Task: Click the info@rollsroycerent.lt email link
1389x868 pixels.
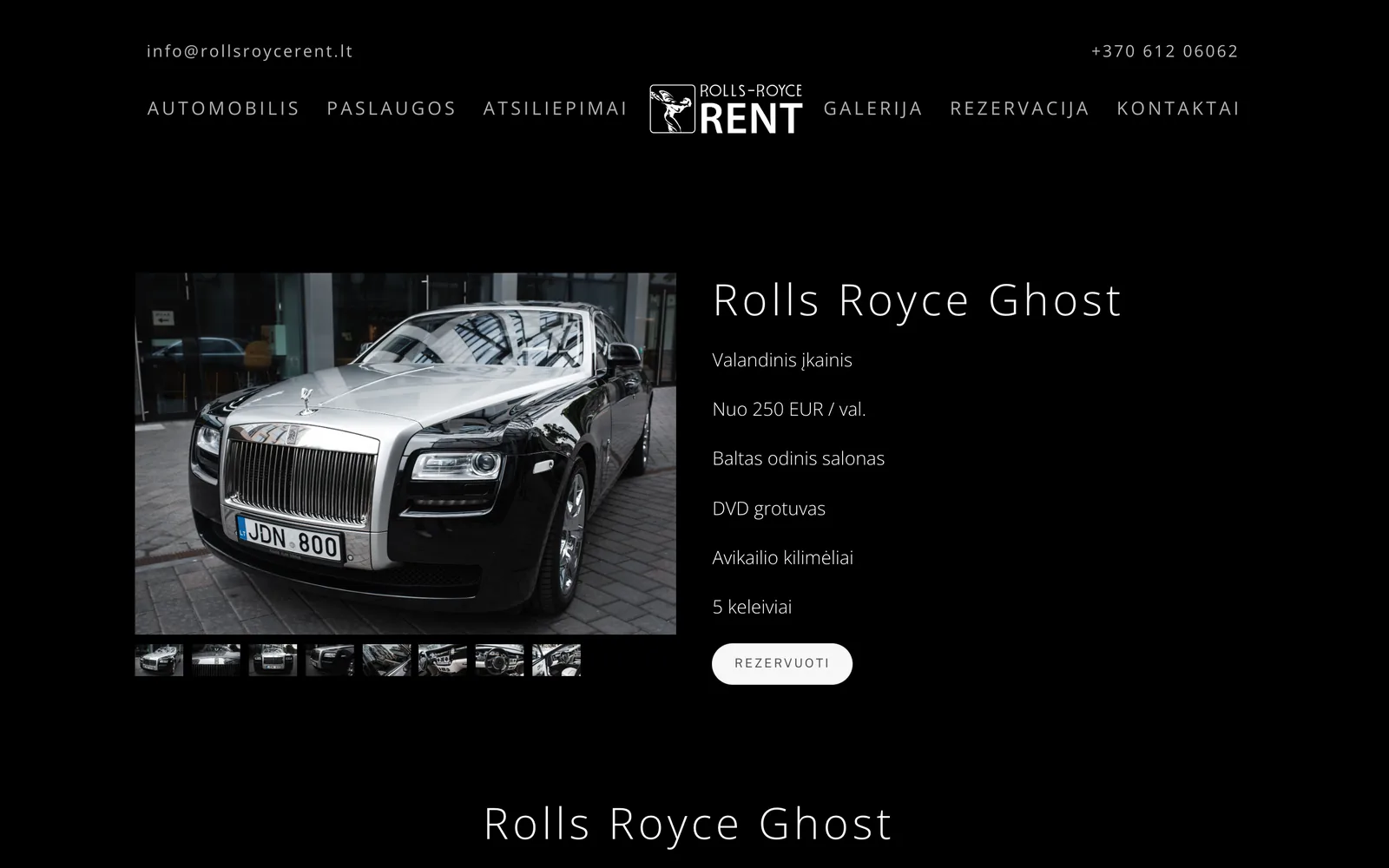Action: pyautogui.click(x=250, y=51)
